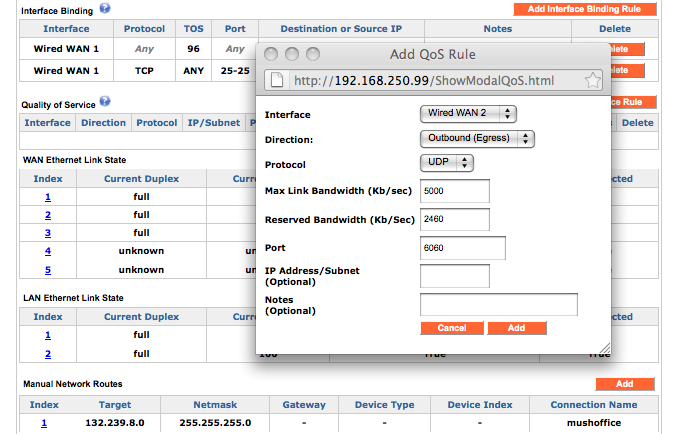Click TOS value 96 in Interface Binding
The image size is (678, 434).
pos(193,49)
